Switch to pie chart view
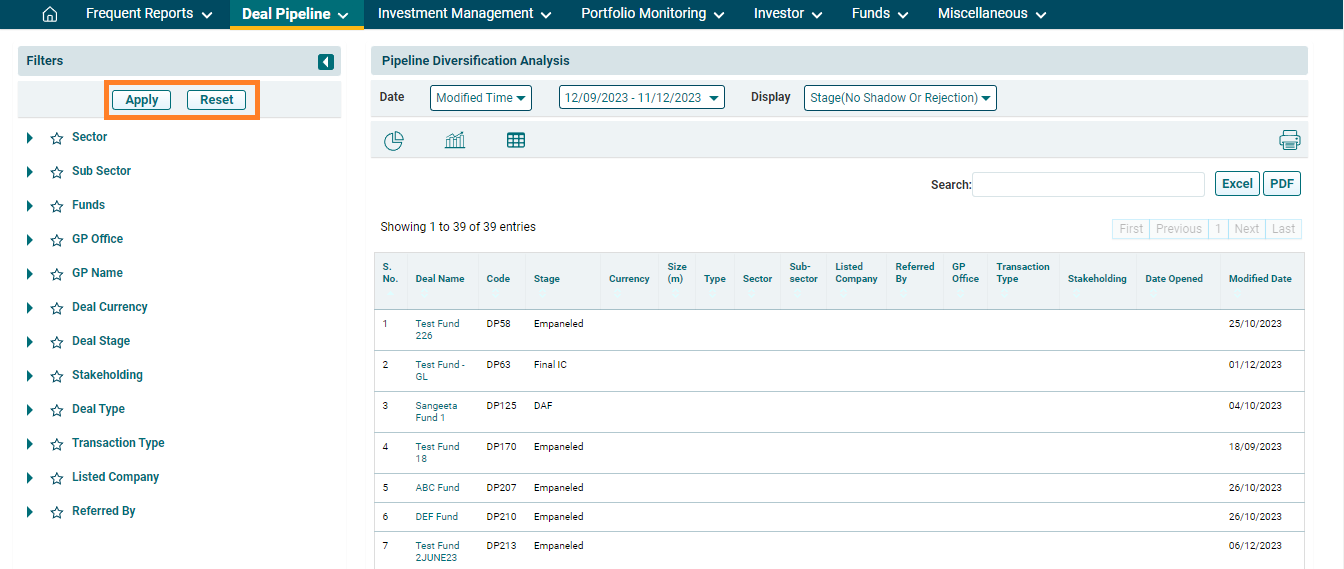The height and width of the screenshot is (569, 1344). tap(394, 141)
